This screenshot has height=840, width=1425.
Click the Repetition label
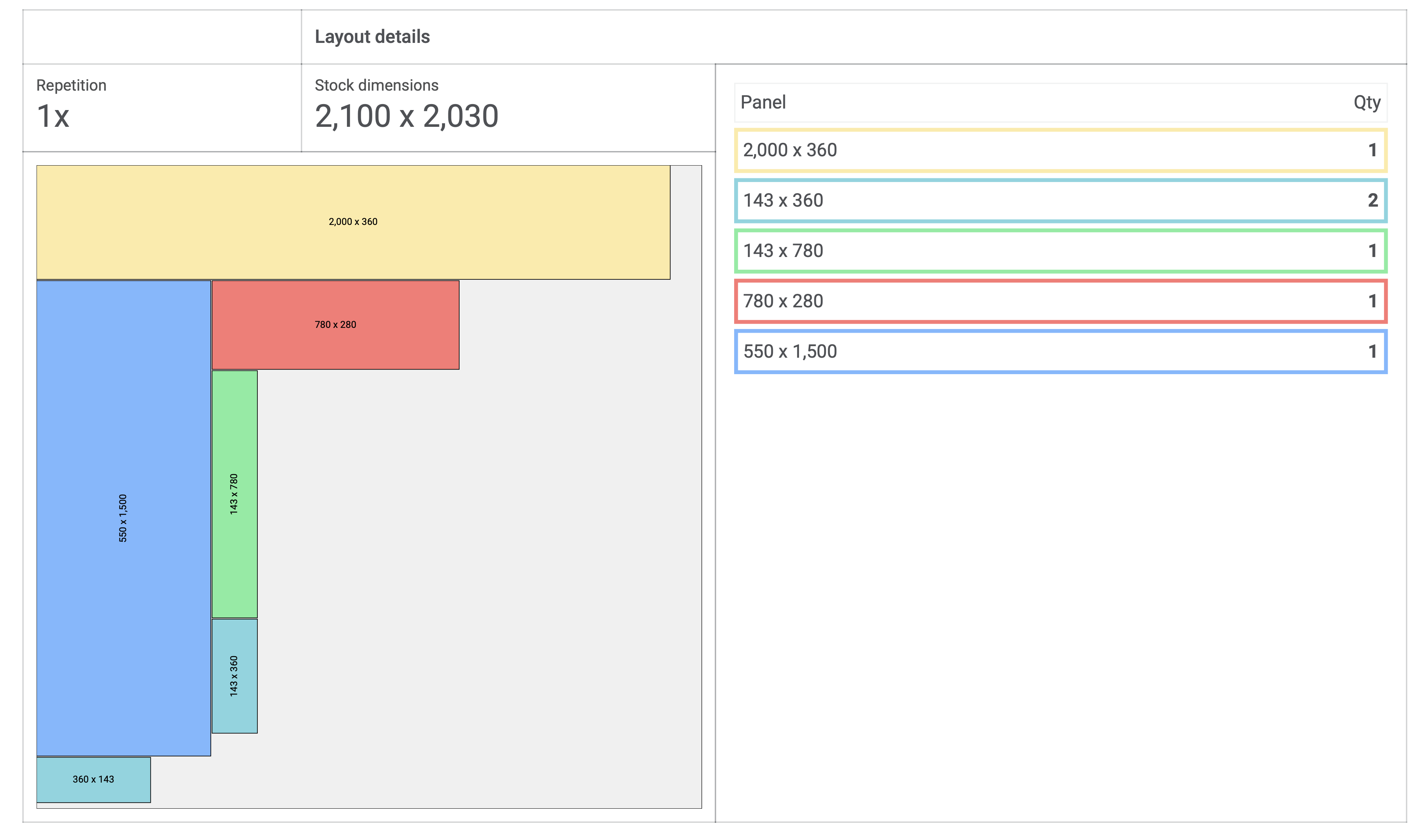click(x=71, y=85)
